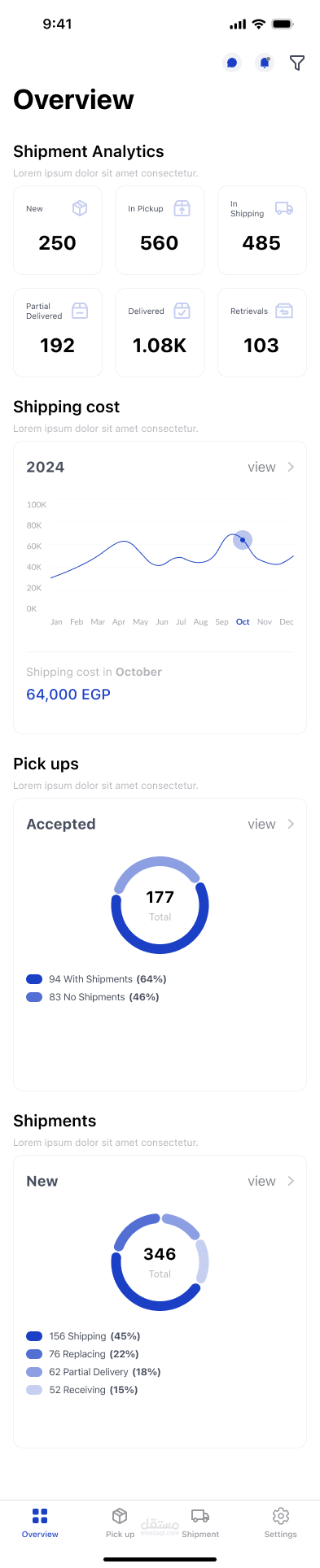
Task: Select the Overview tab
Action: click(40, 1522)
